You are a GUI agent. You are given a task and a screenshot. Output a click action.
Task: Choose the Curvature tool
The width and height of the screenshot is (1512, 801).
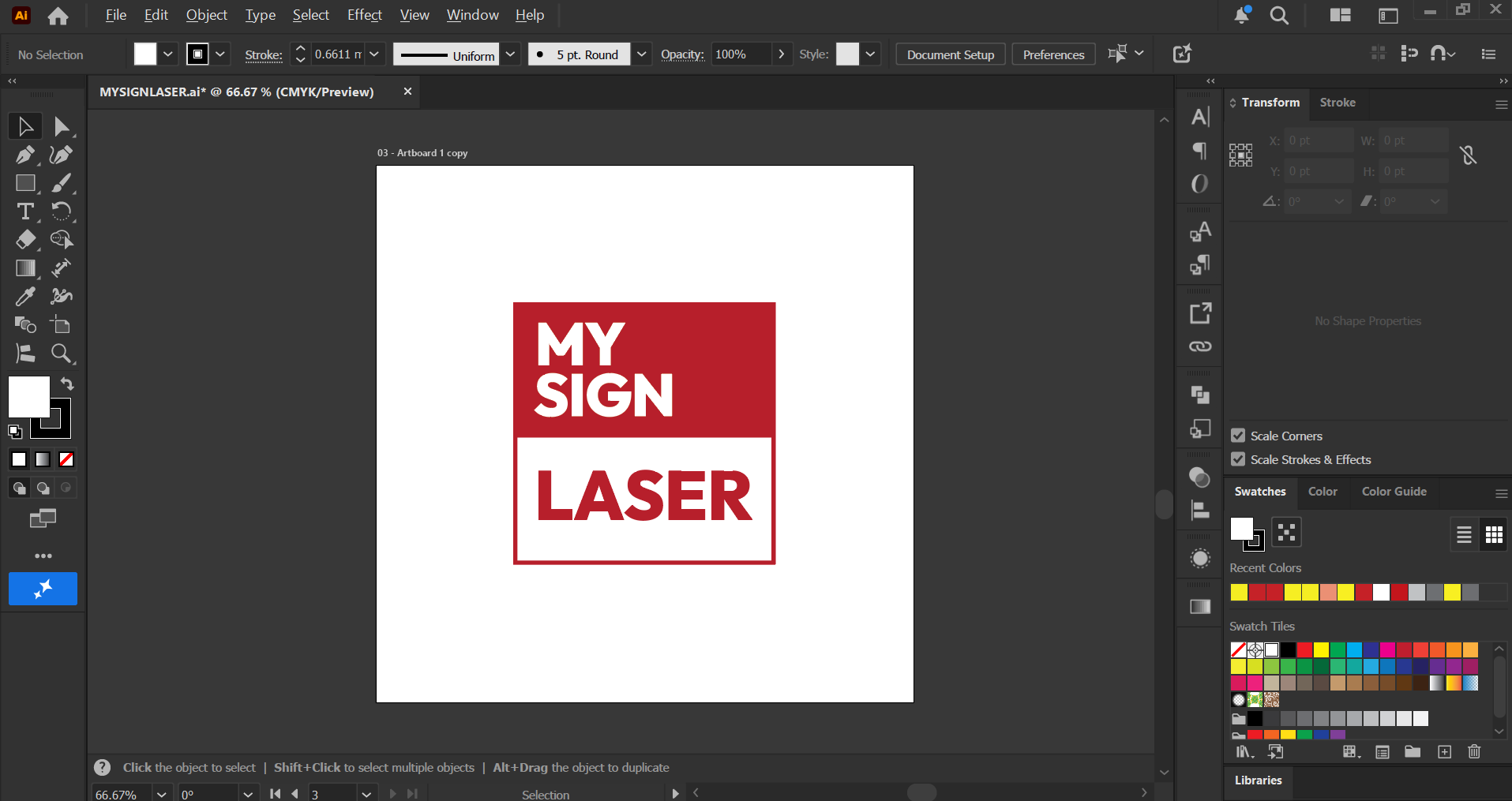click(x=62, y=155)
